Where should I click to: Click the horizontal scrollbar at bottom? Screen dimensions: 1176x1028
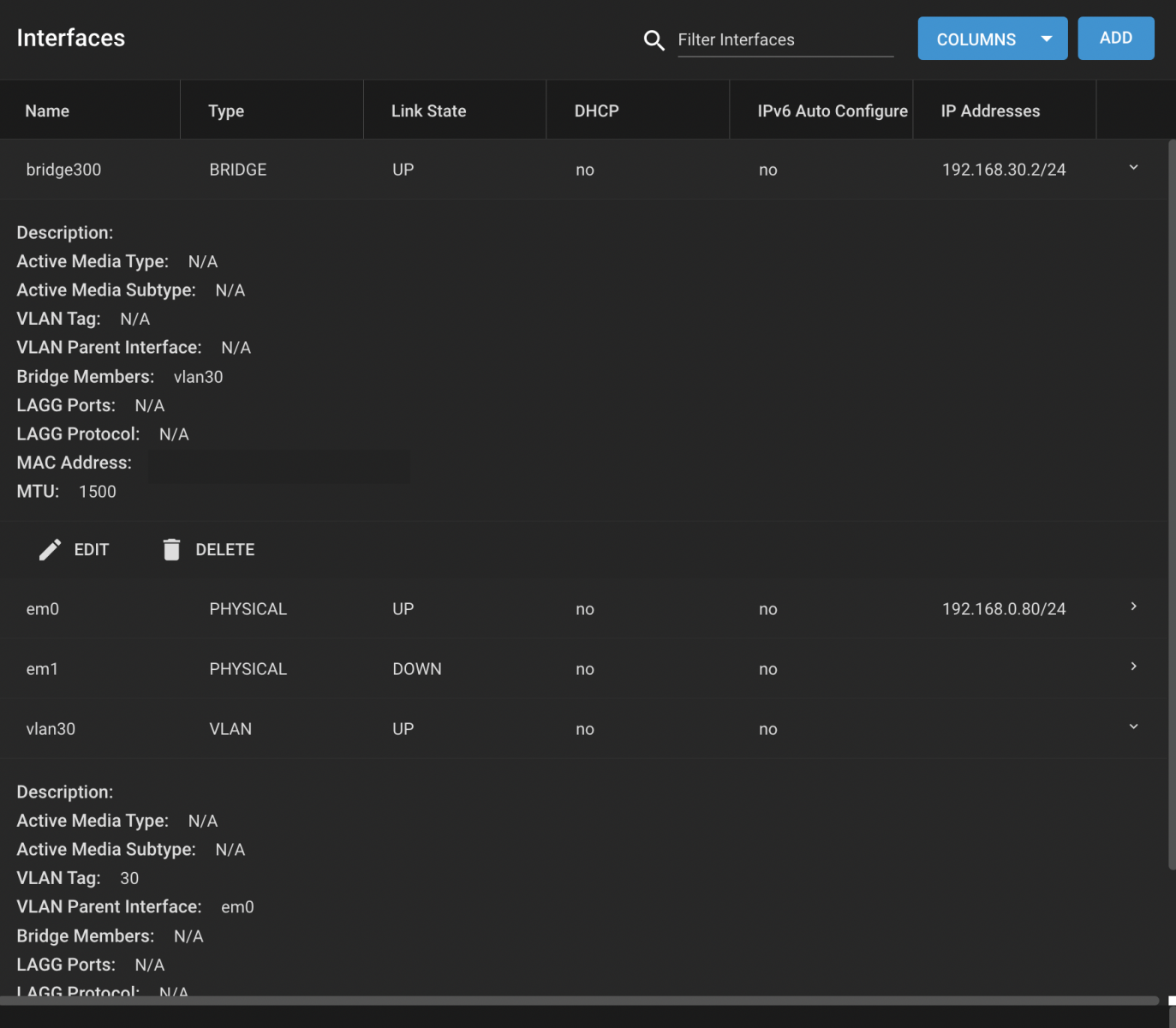click(x=579, y=1000)
